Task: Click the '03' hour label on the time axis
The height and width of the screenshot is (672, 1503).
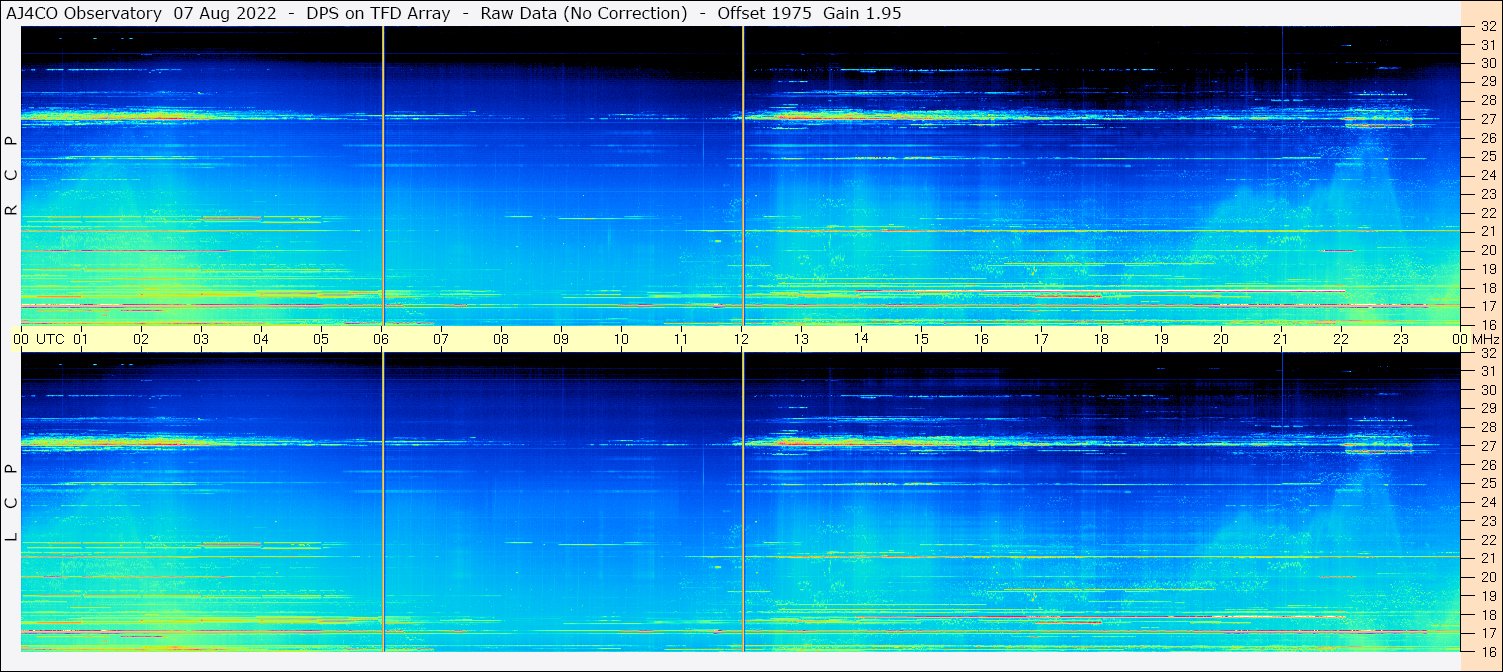Action: (x=201, y=339)
